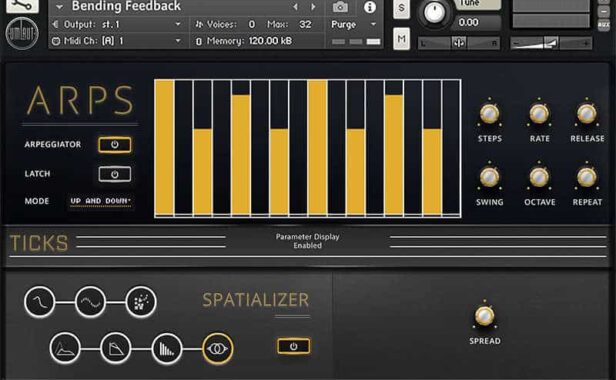Mute the instrument with M button
The height and width of the screenshot is (380, 616).
(402, 39)
